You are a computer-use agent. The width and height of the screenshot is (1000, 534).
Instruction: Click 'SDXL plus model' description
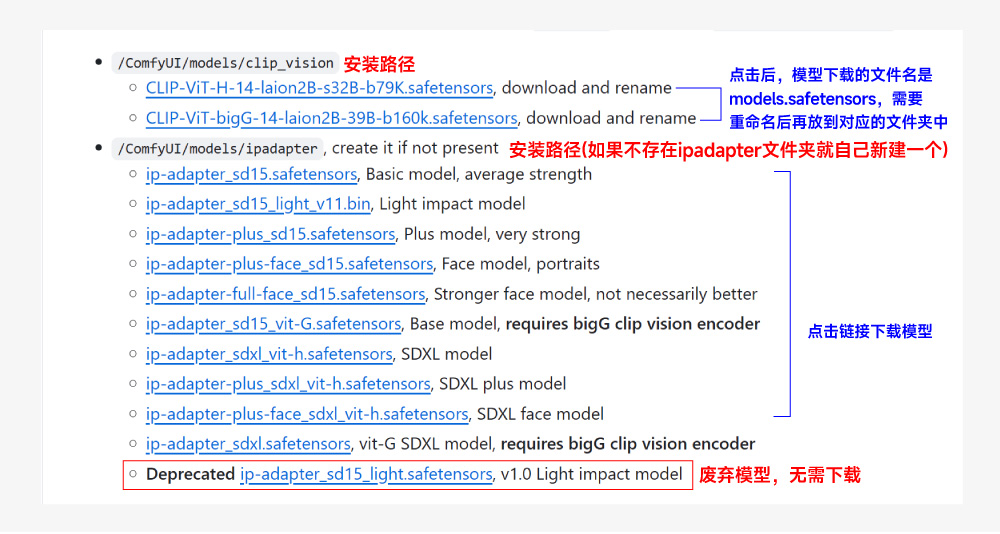[503, 384]
